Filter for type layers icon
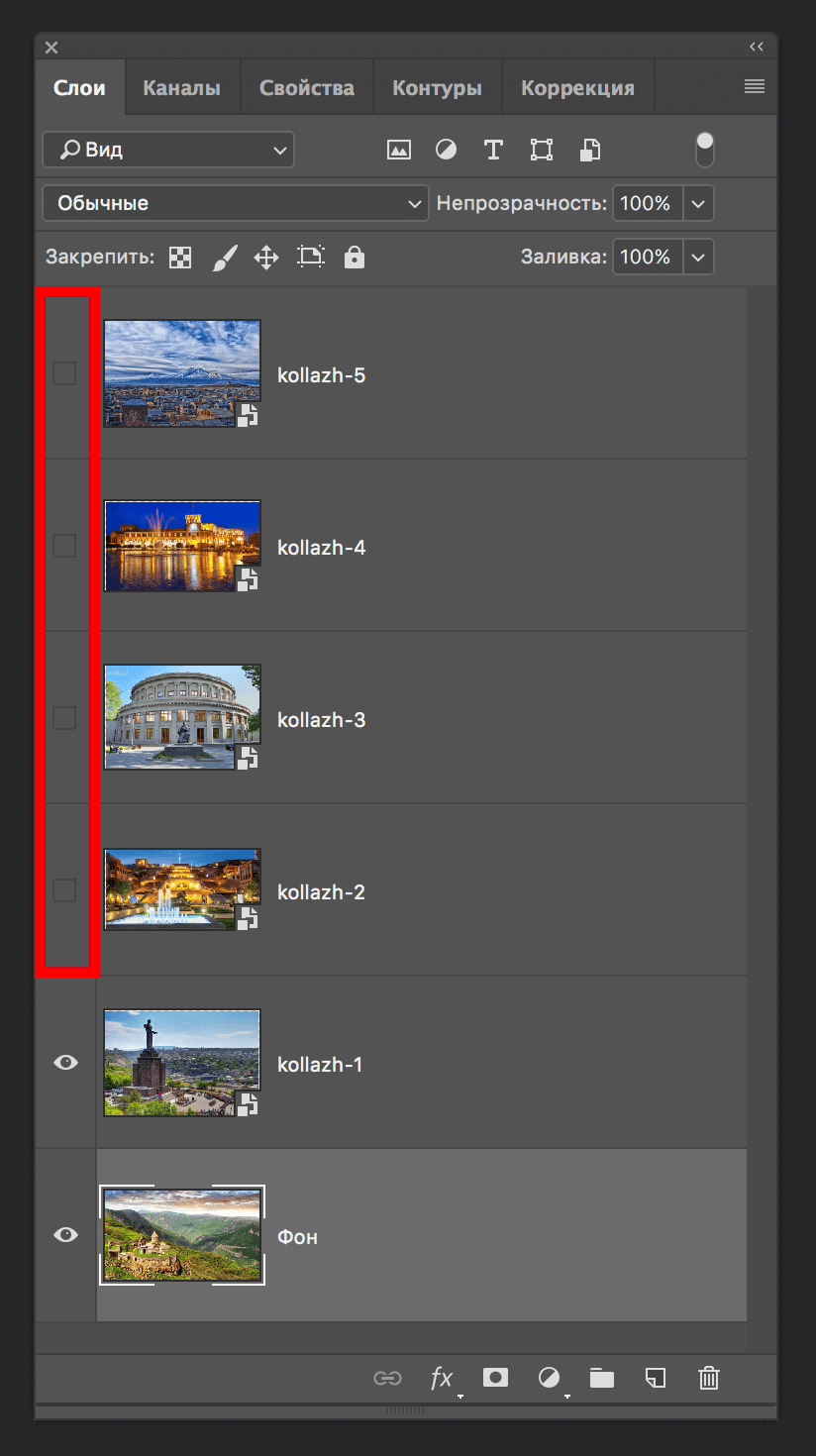Image resolution: width=816 pixels, height=1456 pixels. click(x=493, y=150)
